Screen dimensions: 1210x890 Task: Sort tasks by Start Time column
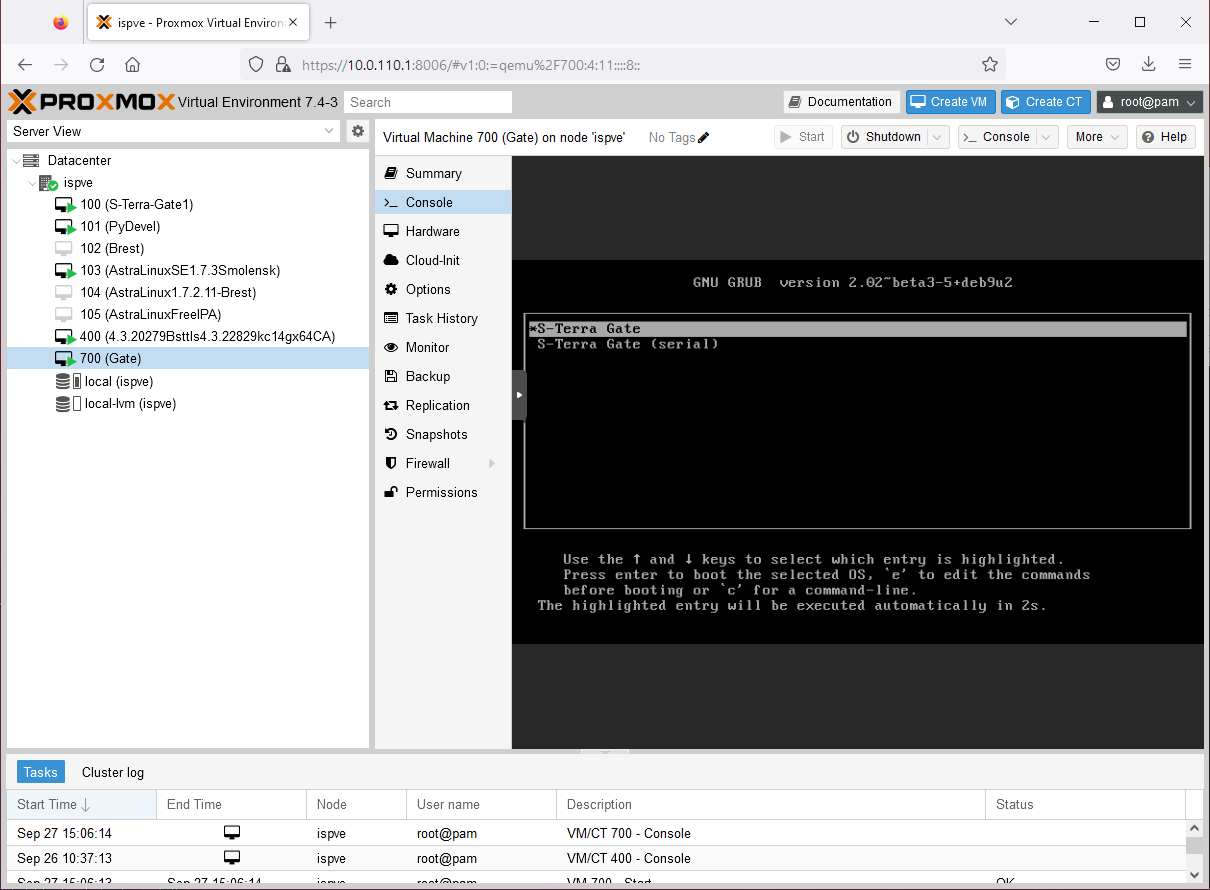pyautogui.click(x=81, y=804)
